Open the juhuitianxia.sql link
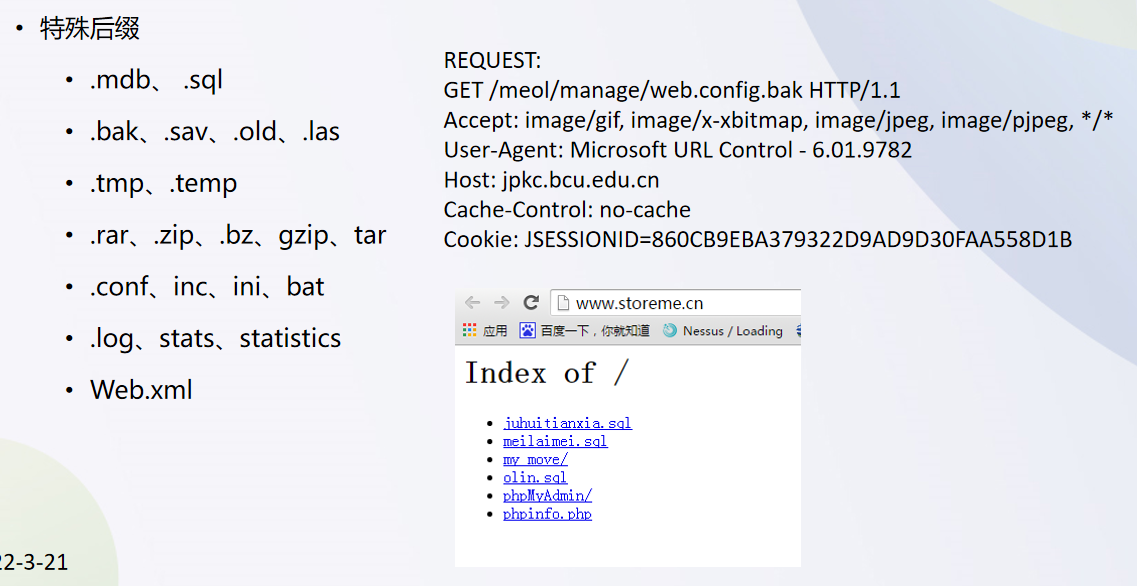Image resolution: width=1137 pixels, height=586 pixels. tap(568, 423)
